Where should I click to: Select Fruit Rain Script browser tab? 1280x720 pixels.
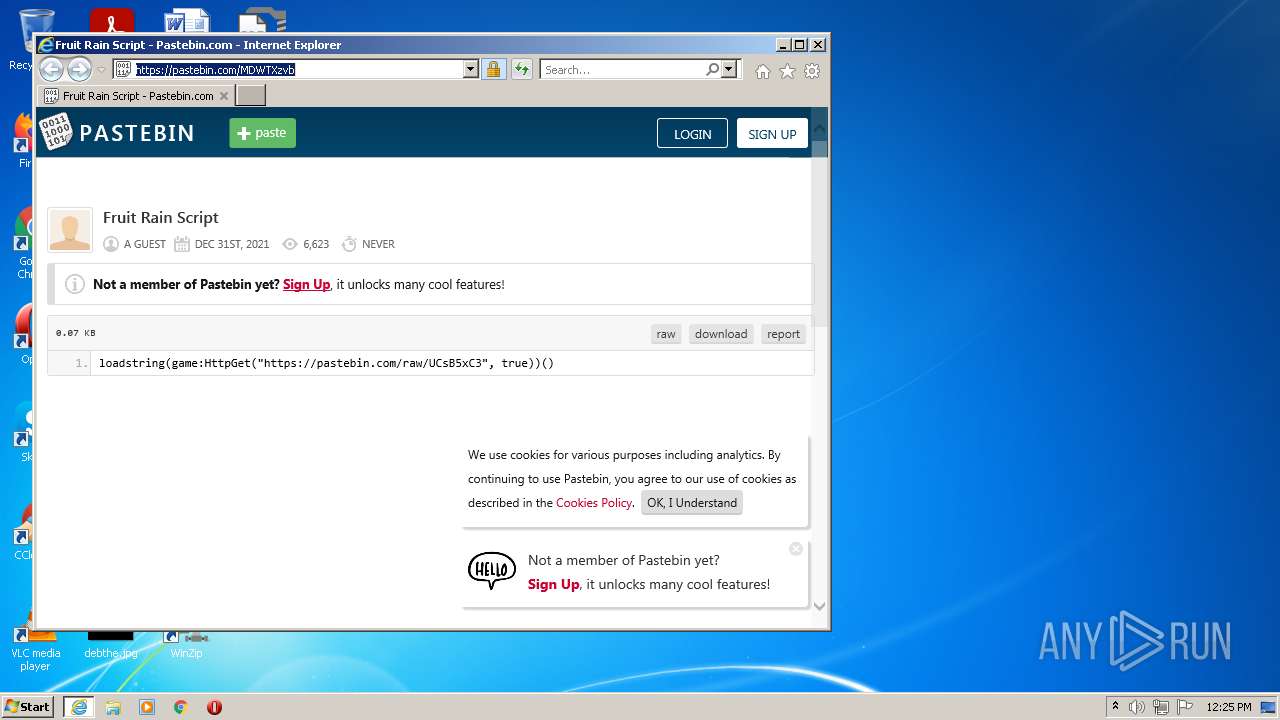tap(136, 96)
